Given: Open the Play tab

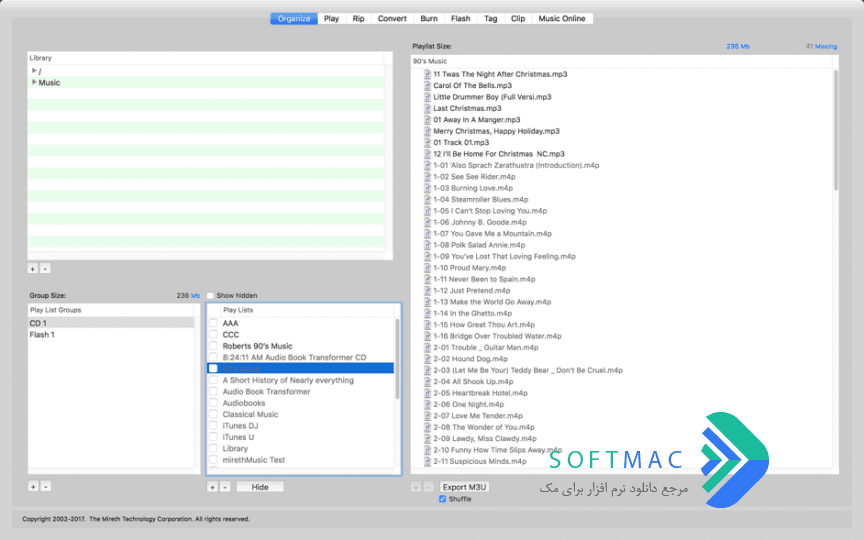Looking at the screenshot, I should [x=331, y=18].
